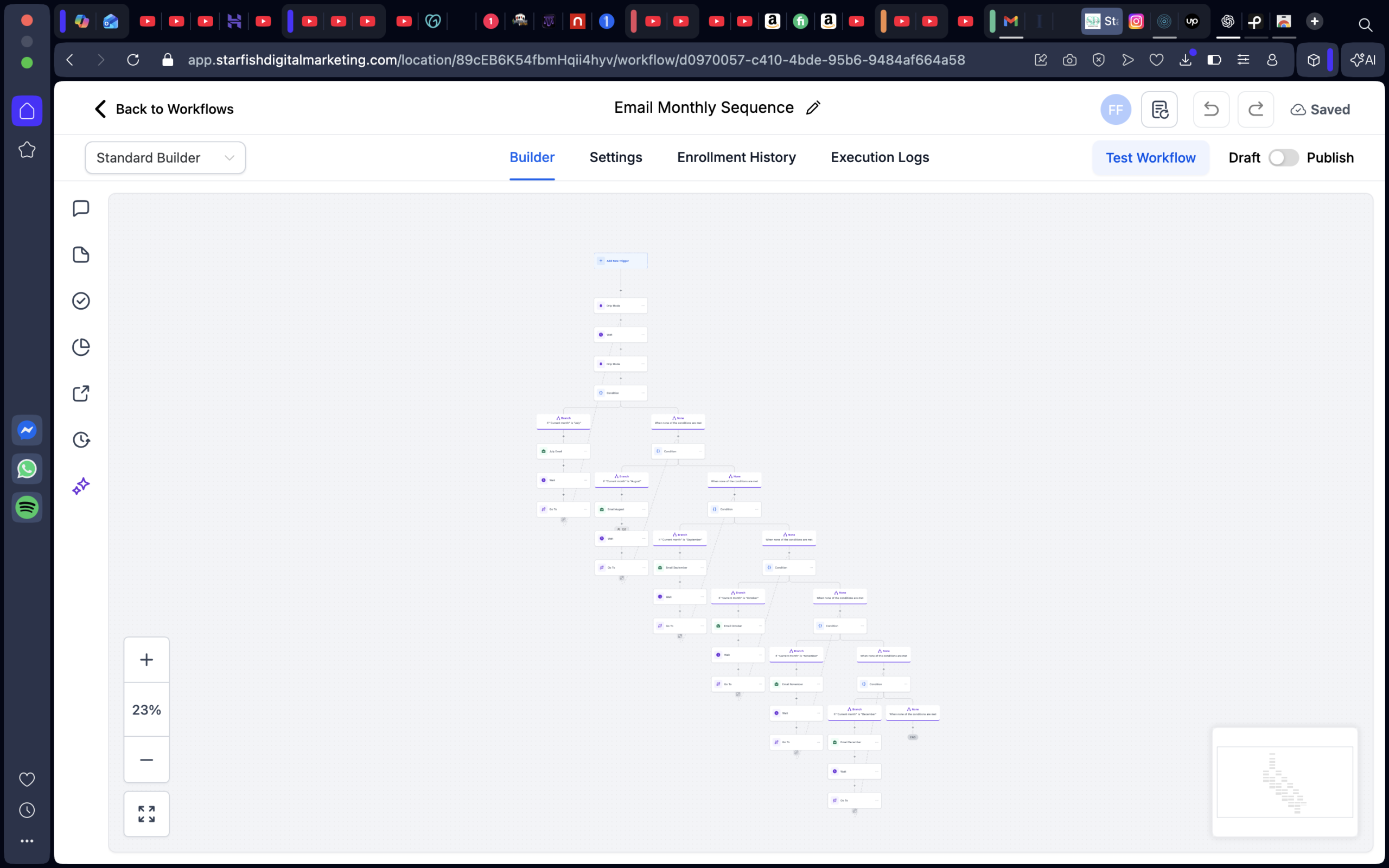Open WhatsApp in the Opera sidebar
Screen dimensions: 1389x868
tap(27, 469)
